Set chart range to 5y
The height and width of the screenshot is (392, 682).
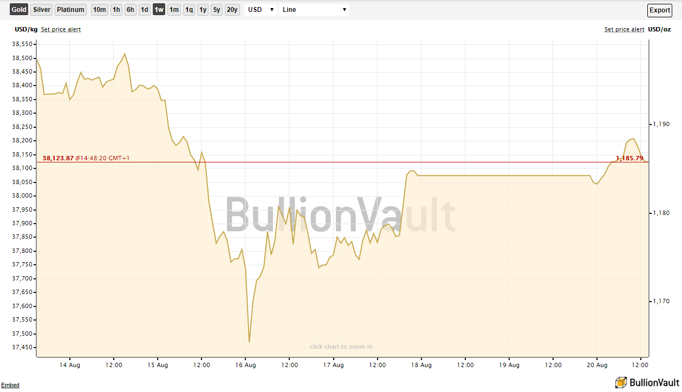(217, 10)
